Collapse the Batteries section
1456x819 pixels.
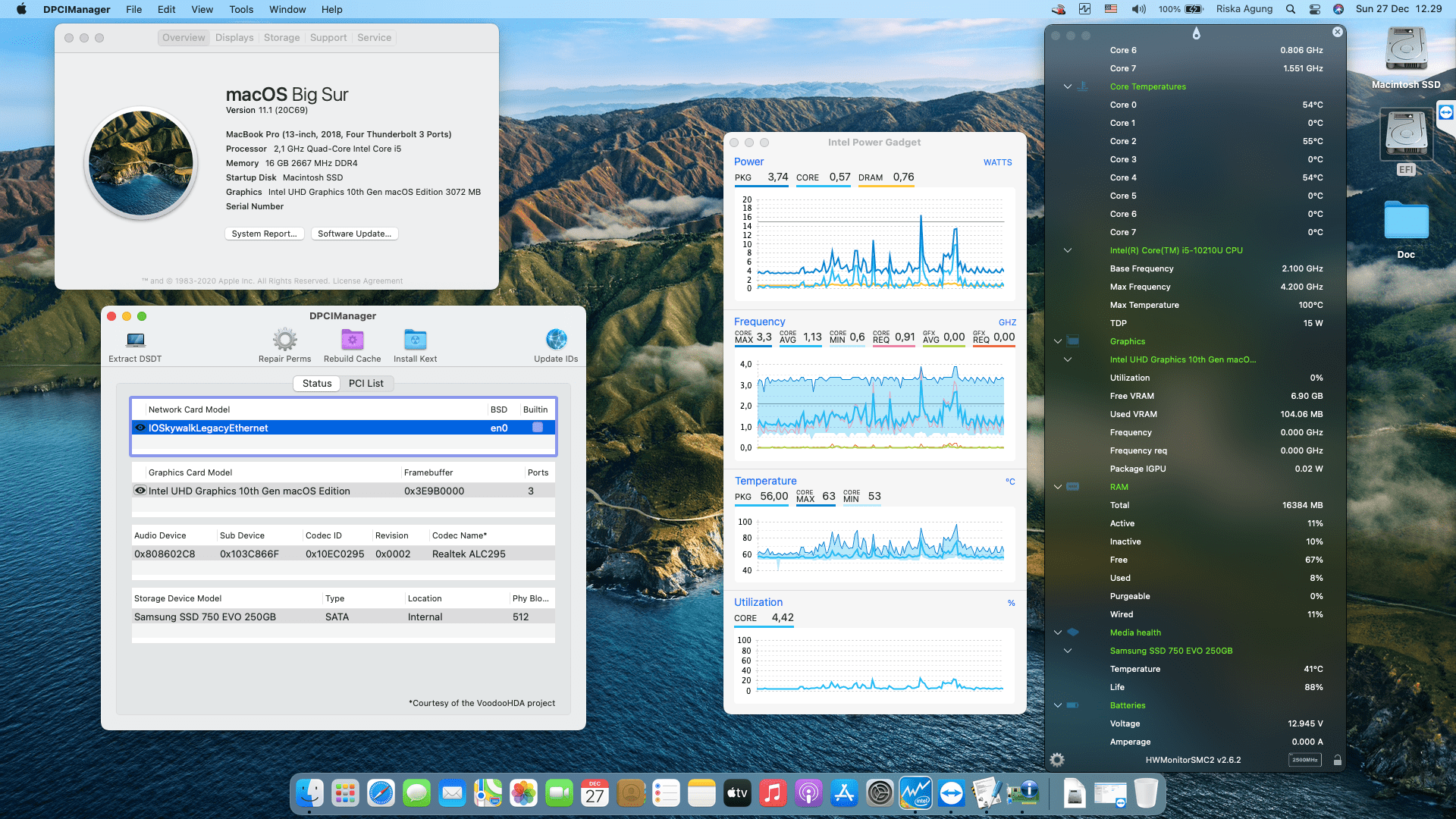point(1058,705)
